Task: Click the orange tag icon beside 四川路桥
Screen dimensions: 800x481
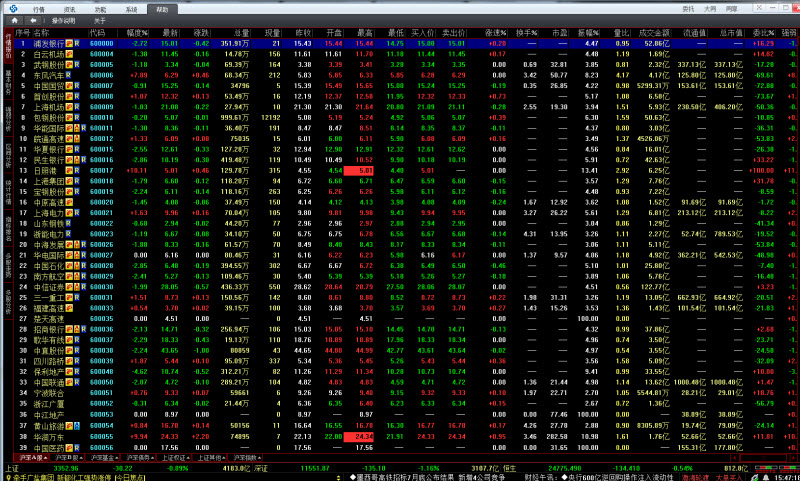Action: tap(69, 361)
